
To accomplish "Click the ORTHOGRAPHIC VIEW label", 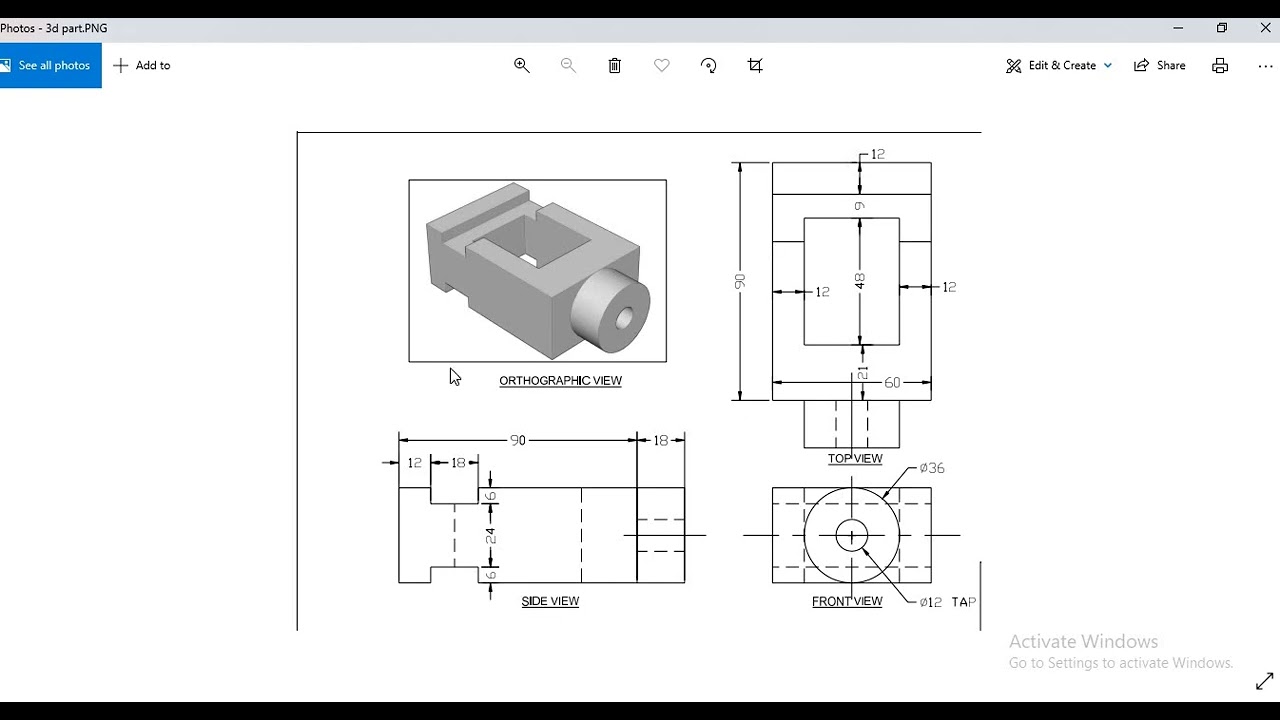I will [x=561, y=381].
